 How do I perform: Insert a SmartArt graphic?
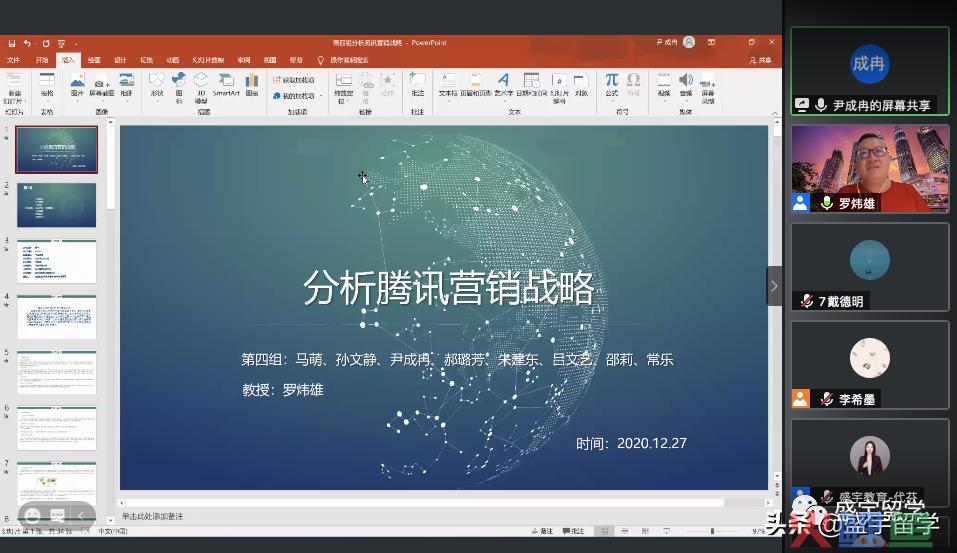point(226,85)
